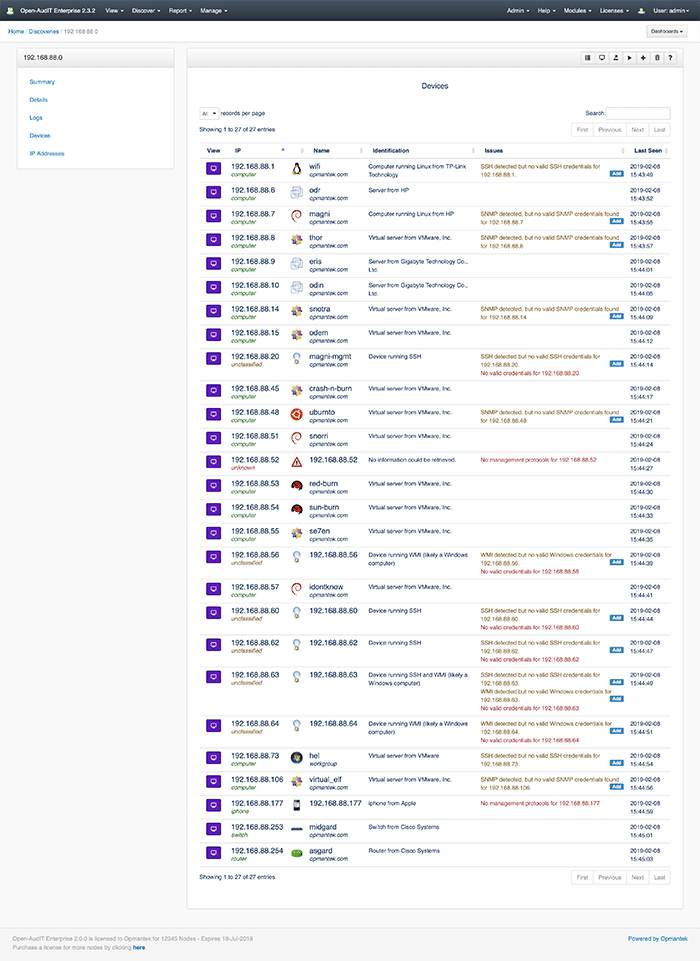Click Last in the bottom pagination

click(x=659, y=878)
